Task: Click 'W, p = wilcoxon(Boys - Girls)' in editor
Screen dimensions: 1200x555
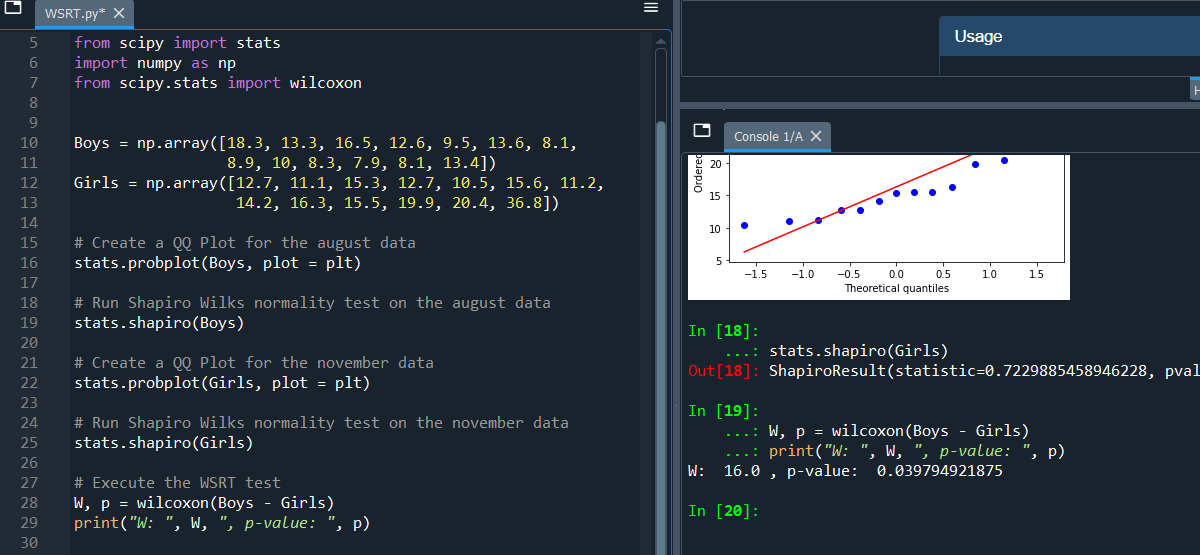Action: 204,503
